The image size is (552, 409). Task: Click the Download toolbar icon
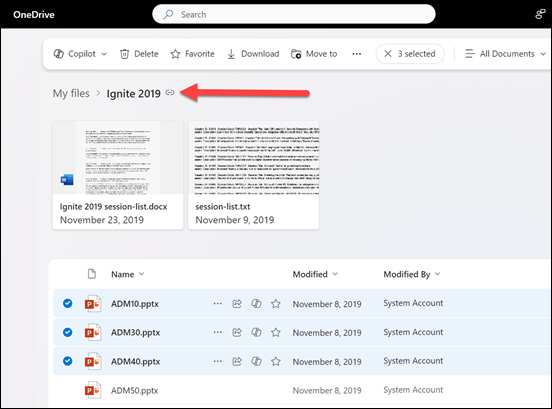pos(231,54)
